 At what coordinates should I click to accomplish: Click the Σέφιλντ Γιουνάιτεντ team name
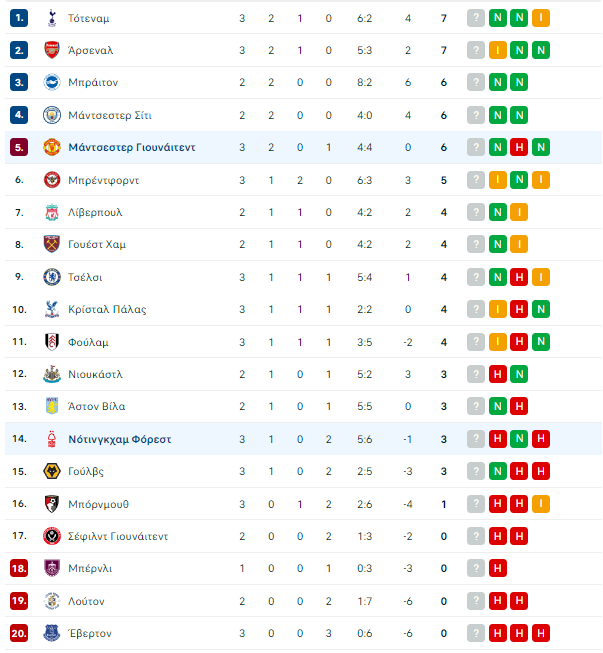tap(118, 536)
